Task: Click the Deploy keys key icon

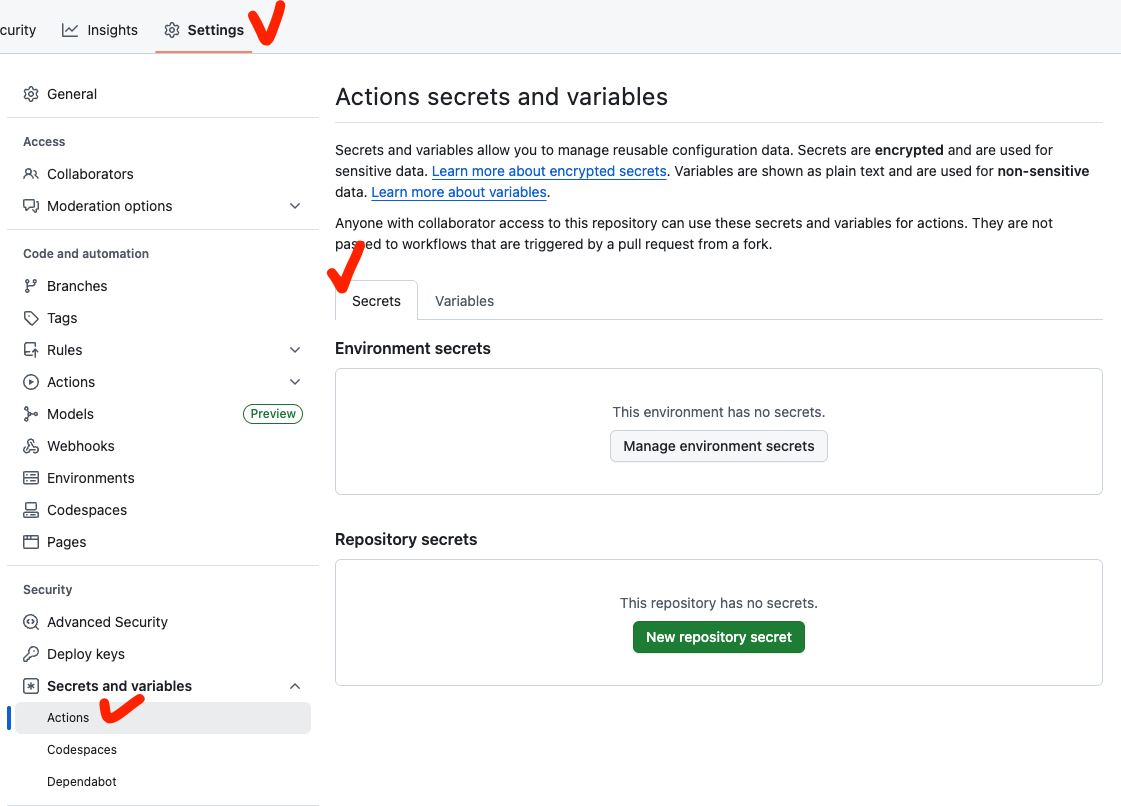Action: tap(31, 654)
